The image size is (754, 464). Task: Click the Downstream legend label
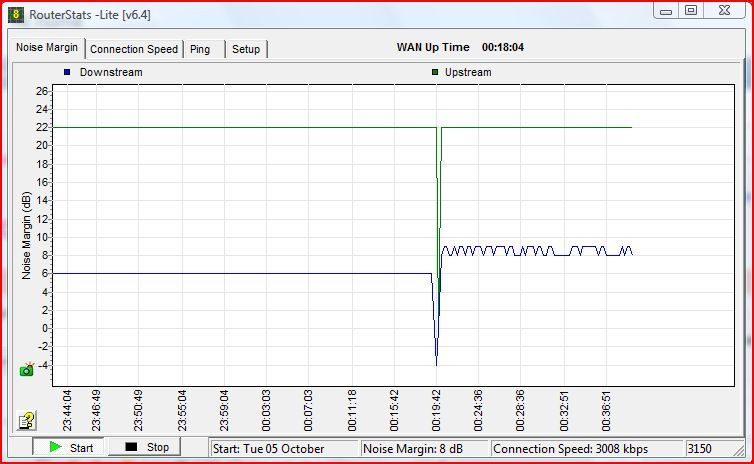[x=111, y=72]
